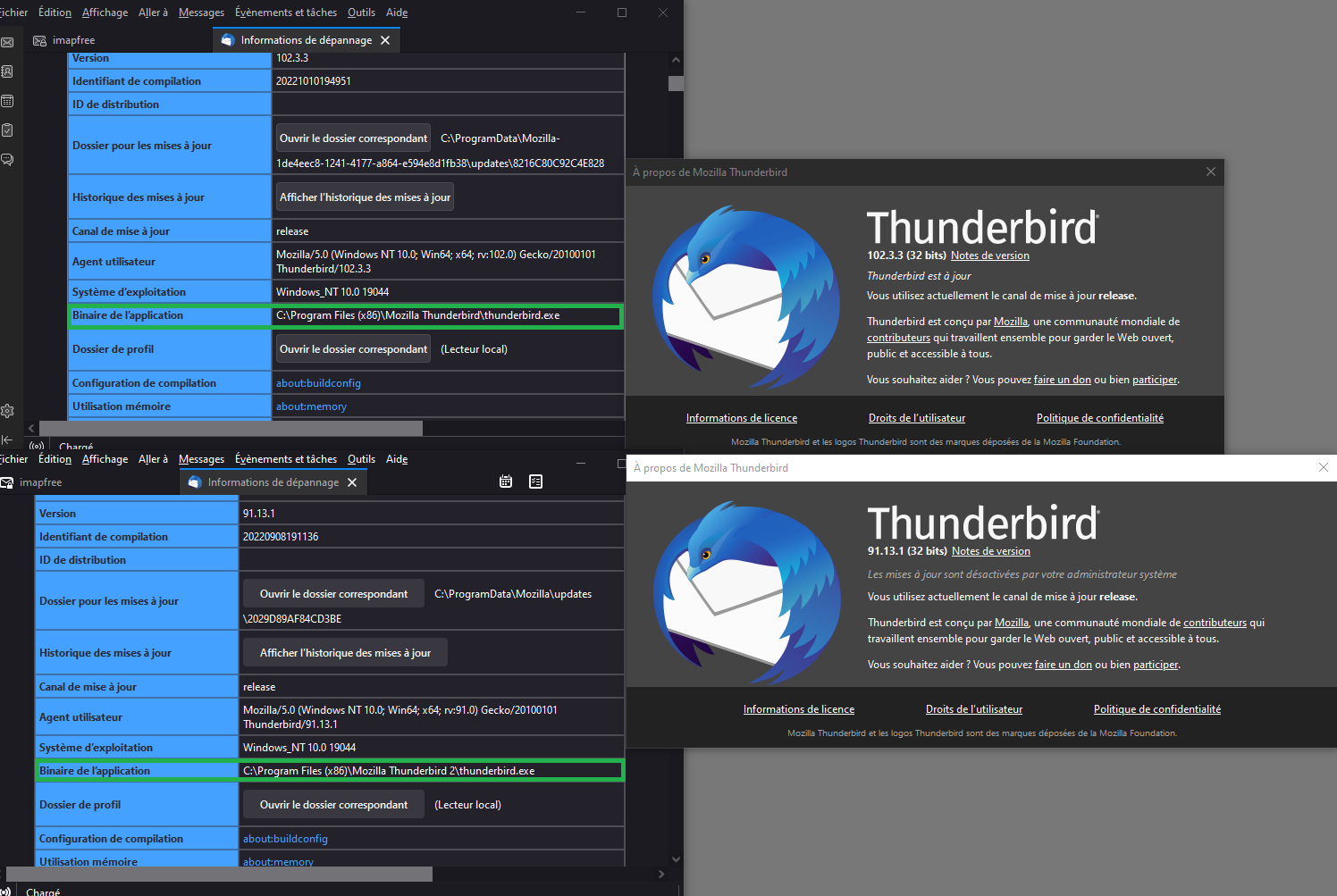
Task: Open the update folder button in Thunderbird 91
Action: tap(333, 594)
